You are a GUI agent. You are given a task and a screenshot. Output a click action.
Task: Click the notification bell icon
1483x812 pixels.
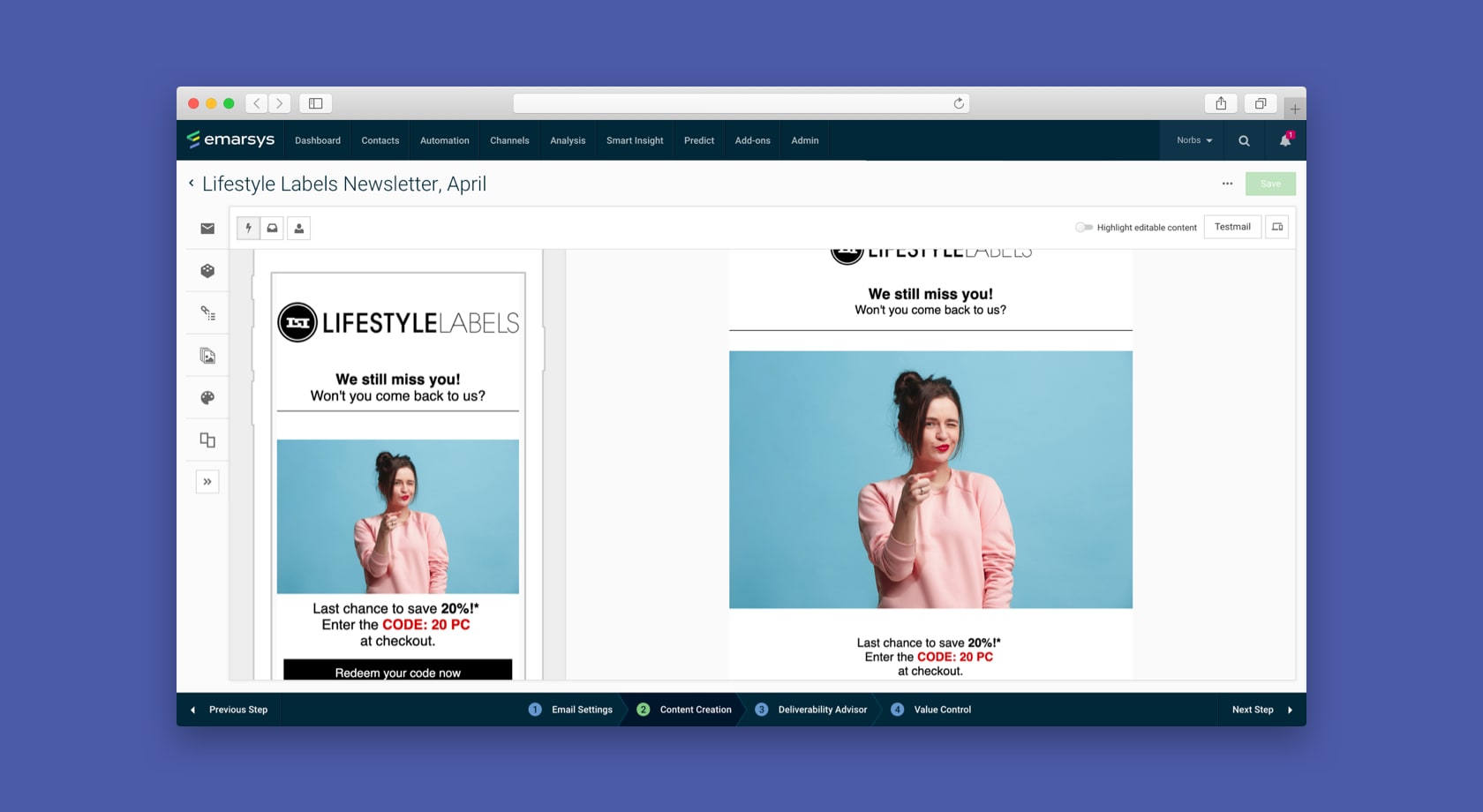coord(1285,140)
